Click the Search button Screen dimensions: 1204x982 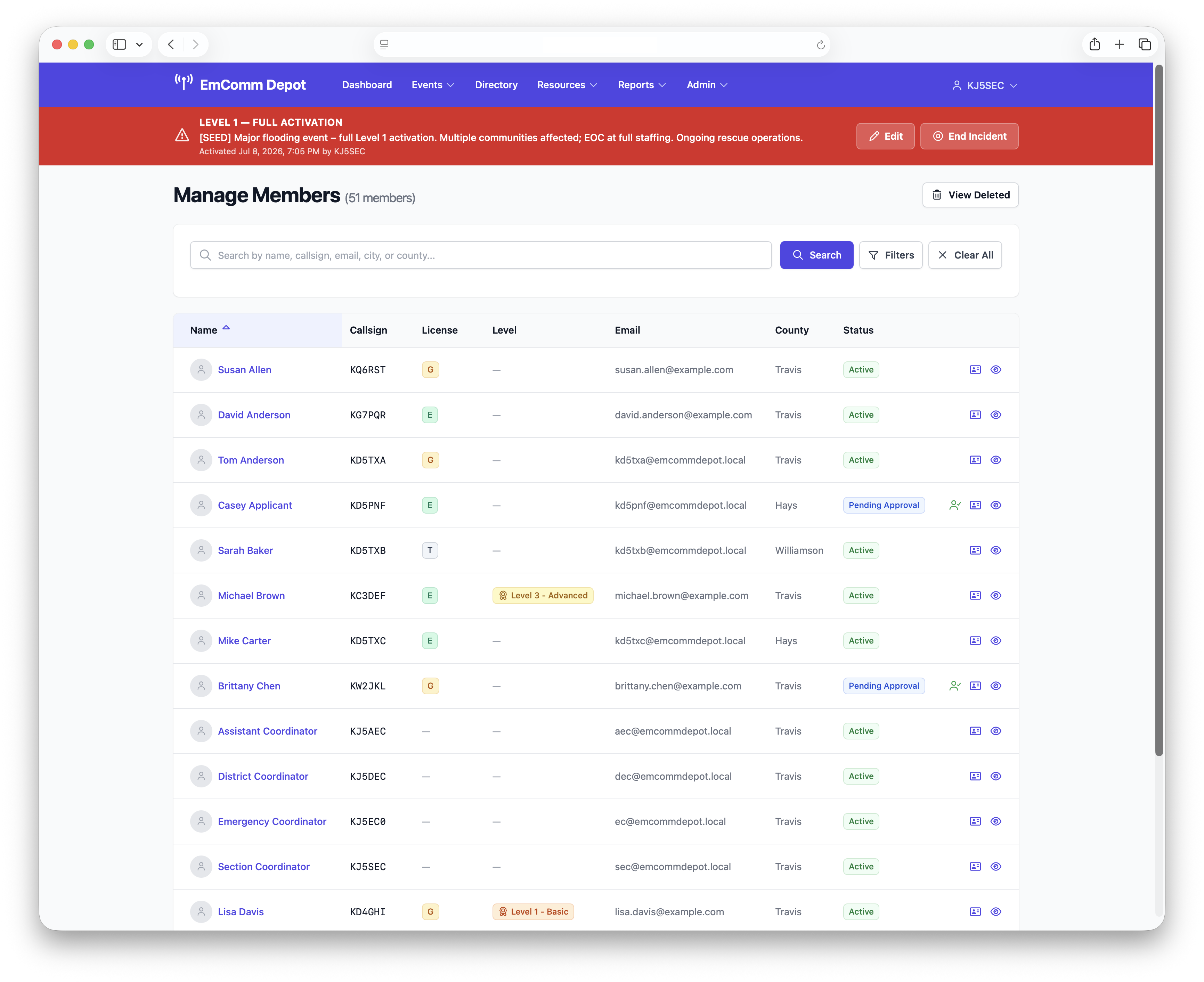coord(816,255)
